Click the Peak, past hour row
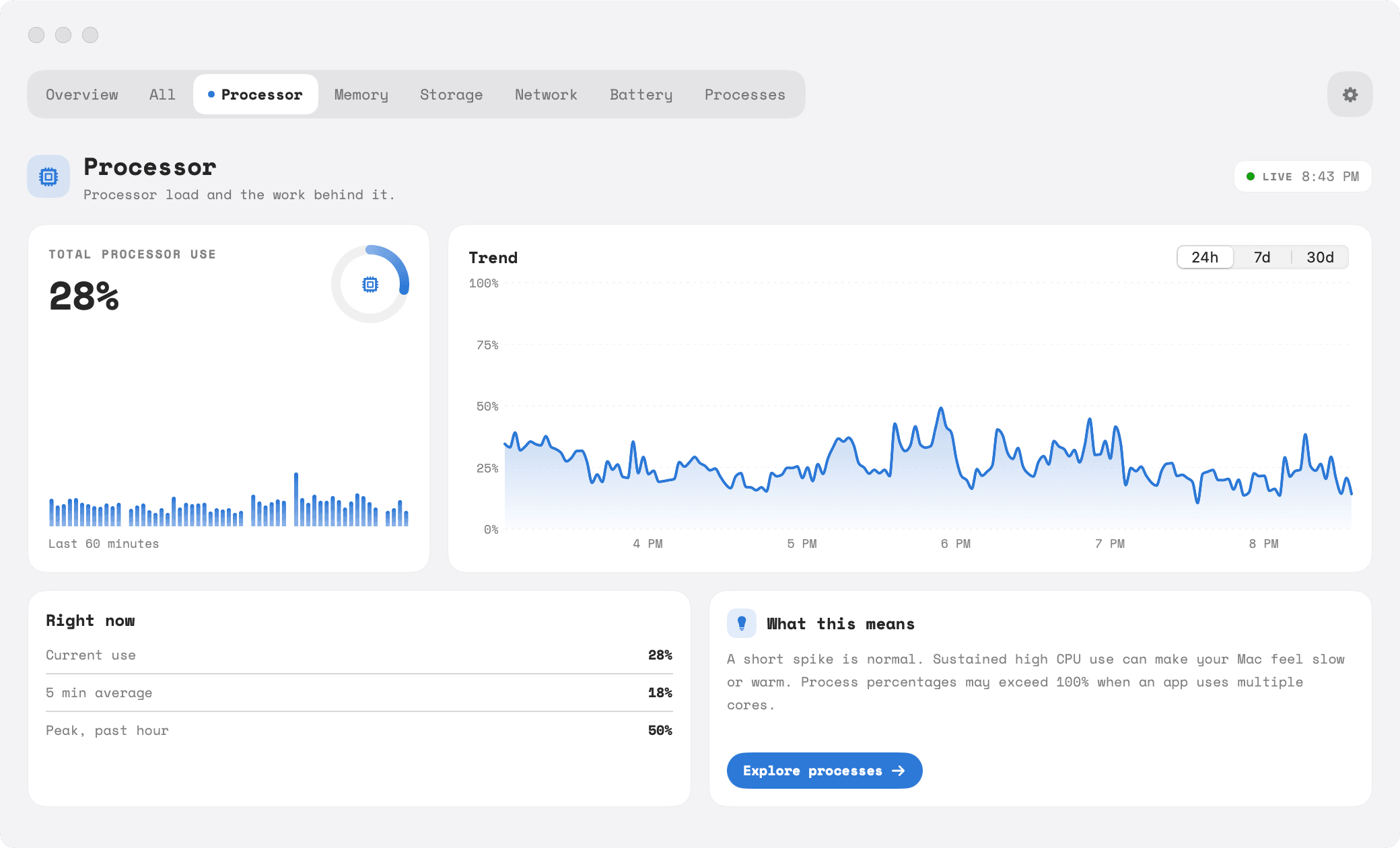The image size is (1400, 848). (x=359, y=730)
